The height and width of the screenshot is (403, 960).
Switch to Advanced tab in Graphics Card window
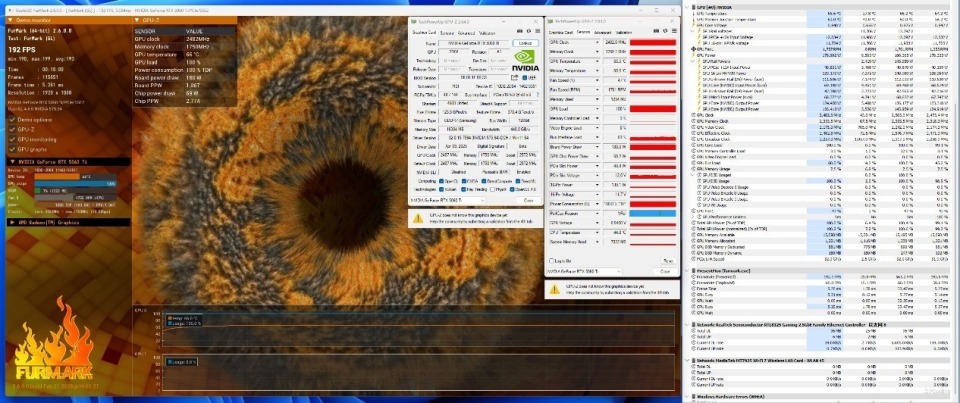click(465, 32)
